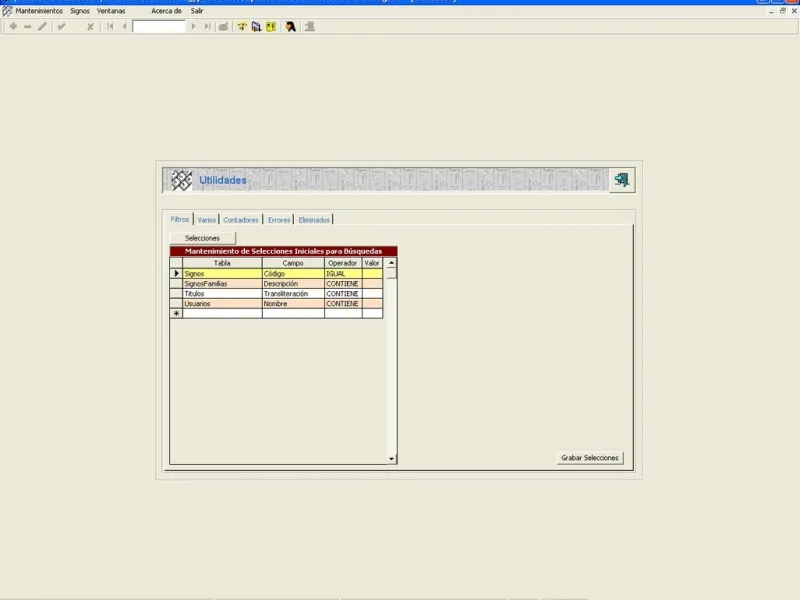Select row marker for SignosFamilias row
This screenshot has width=800, height=600.
(176, 284)
